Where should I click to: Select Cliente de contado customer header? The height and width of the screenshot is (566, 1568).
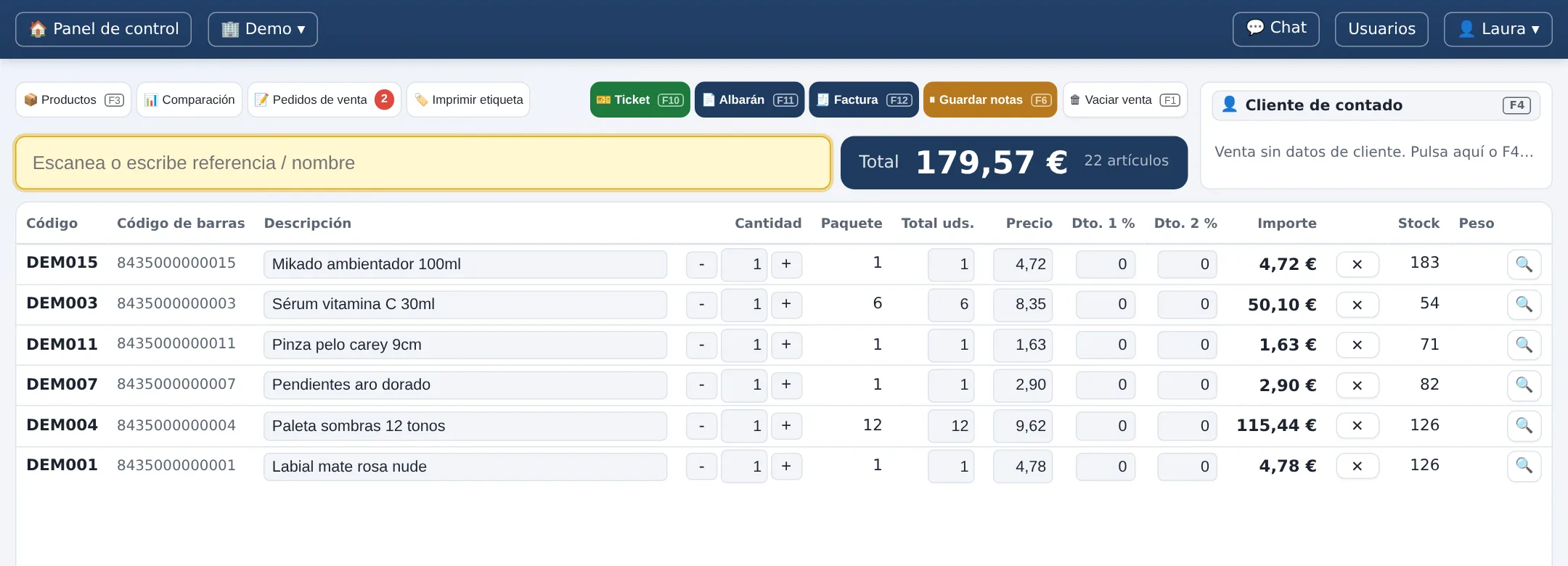tap(1376, 105)
